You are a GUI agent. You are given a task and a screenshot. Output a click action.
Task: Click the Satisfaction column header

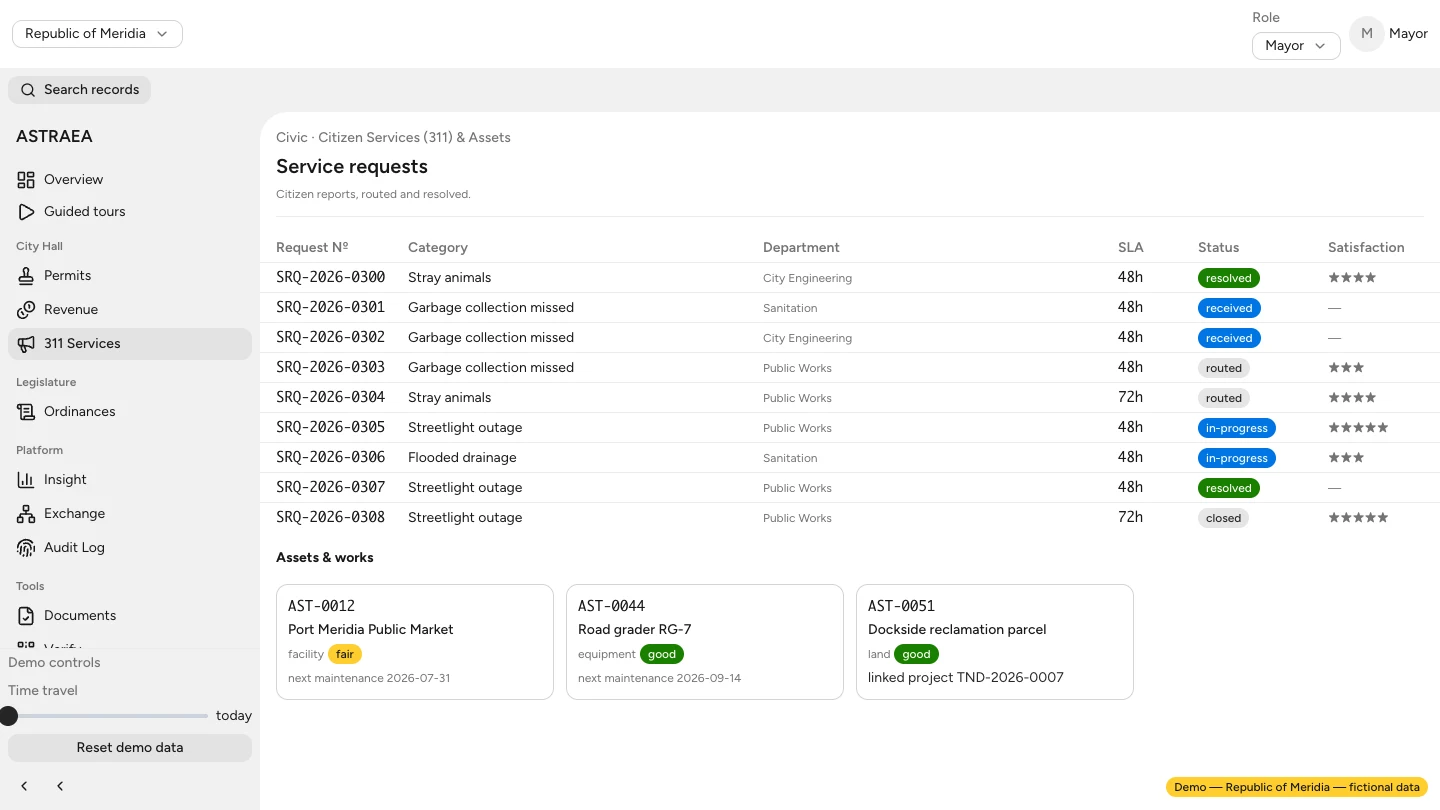[x=1366, y=247]
